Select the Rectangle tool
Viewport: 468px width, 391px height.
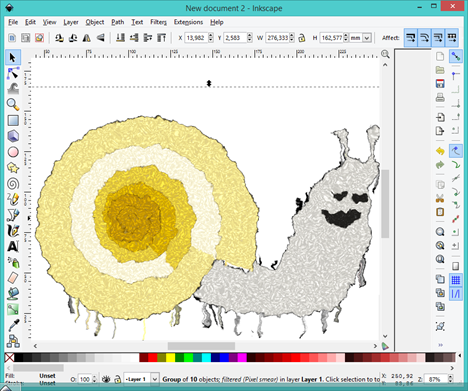pyautogui.click(x=13, y=120)
